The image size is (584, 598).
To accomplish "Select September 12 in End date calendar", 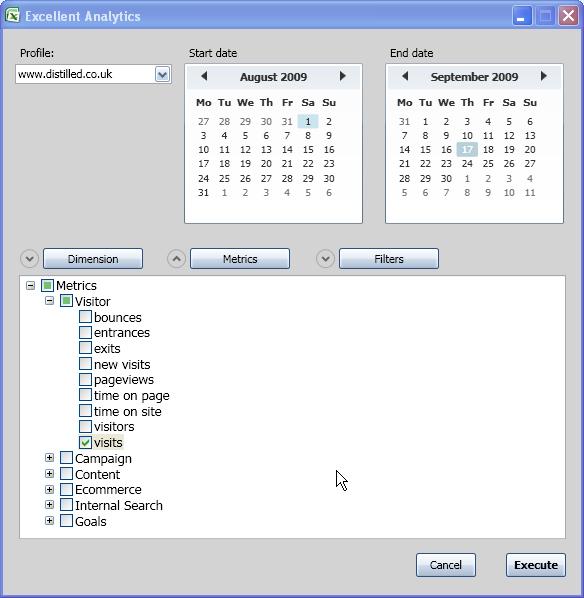I will [509, 135].
